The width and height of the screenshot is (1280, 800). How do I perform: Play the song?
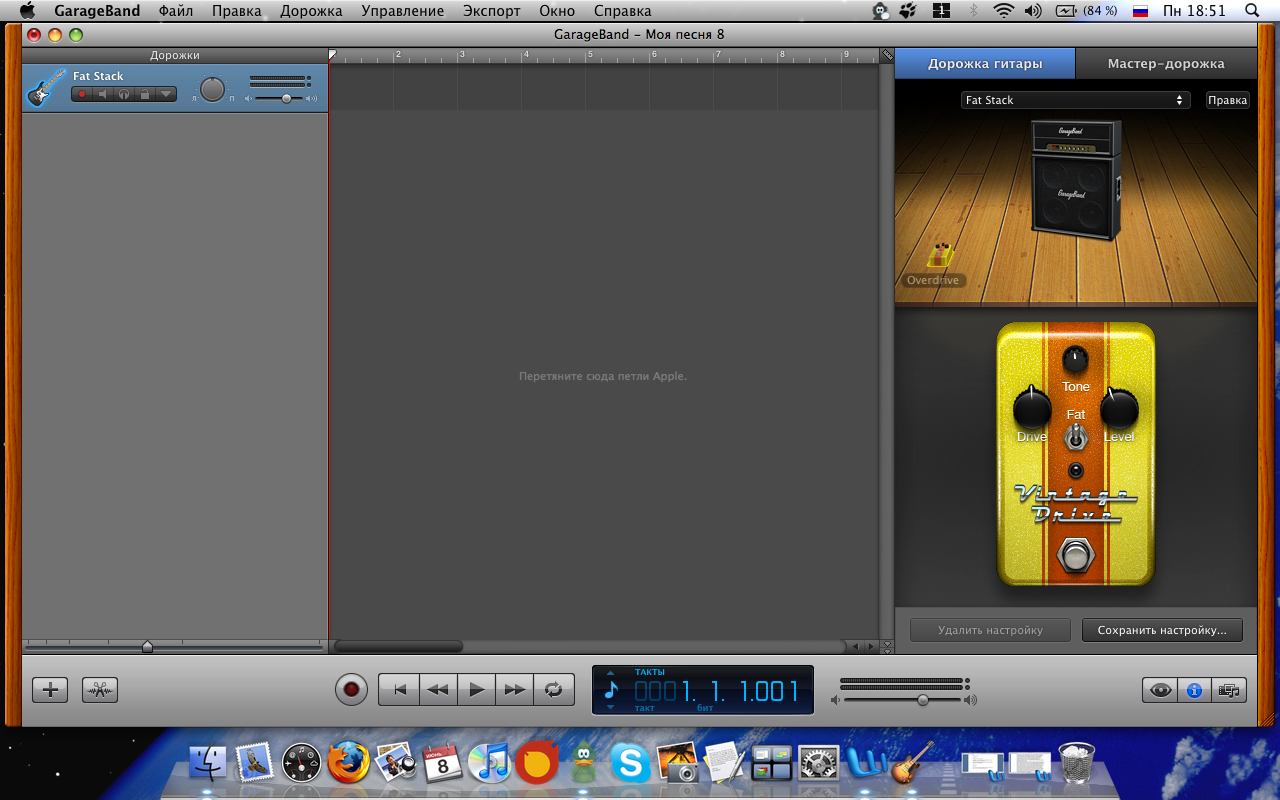(x=477, y=689)
